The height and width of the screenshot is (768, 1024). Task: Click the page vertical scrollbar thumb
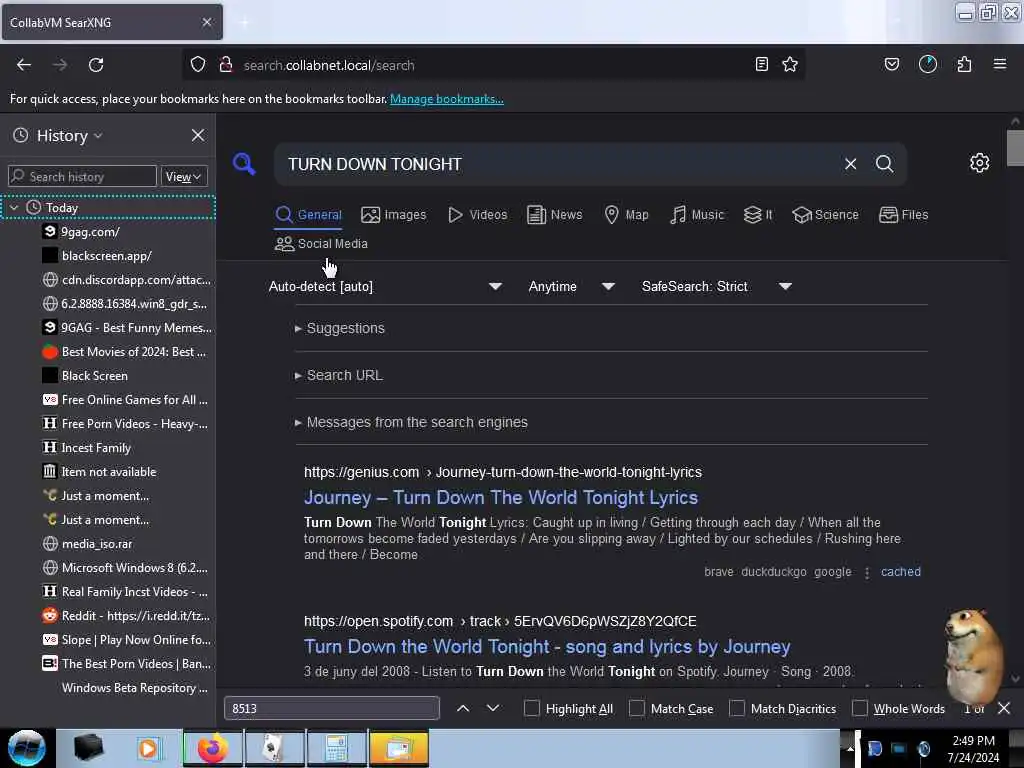point(1015,148)
